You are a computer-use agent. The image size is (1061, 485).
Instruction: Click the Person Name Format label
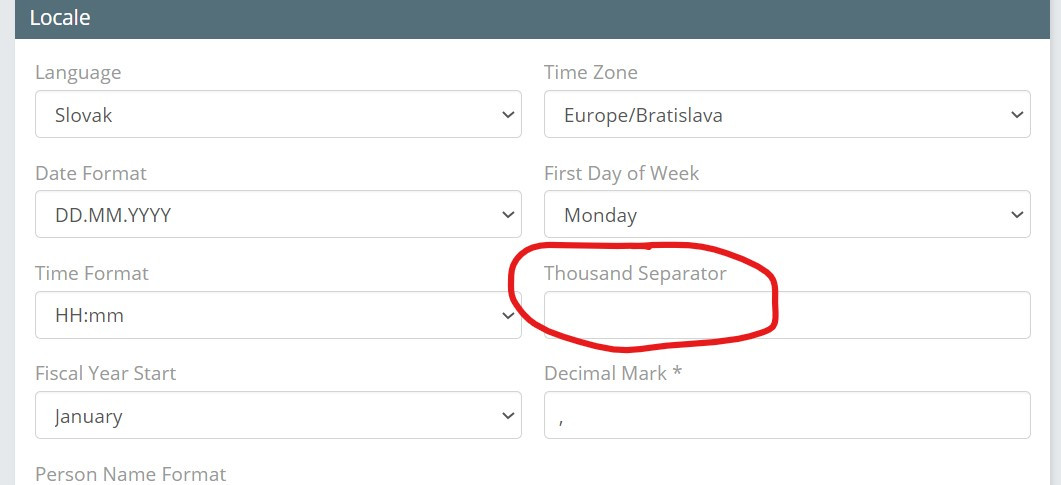[x=130, y=474]
